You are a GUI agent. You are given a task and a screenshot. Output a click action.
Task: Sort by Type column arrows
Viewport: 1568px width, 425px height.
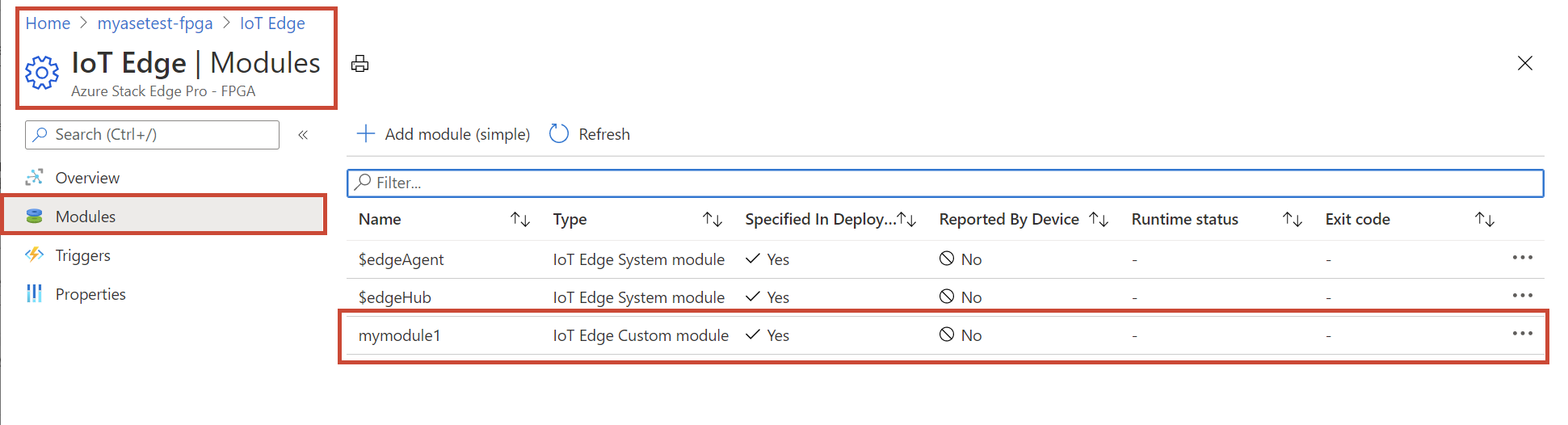(x=713, y=220)
